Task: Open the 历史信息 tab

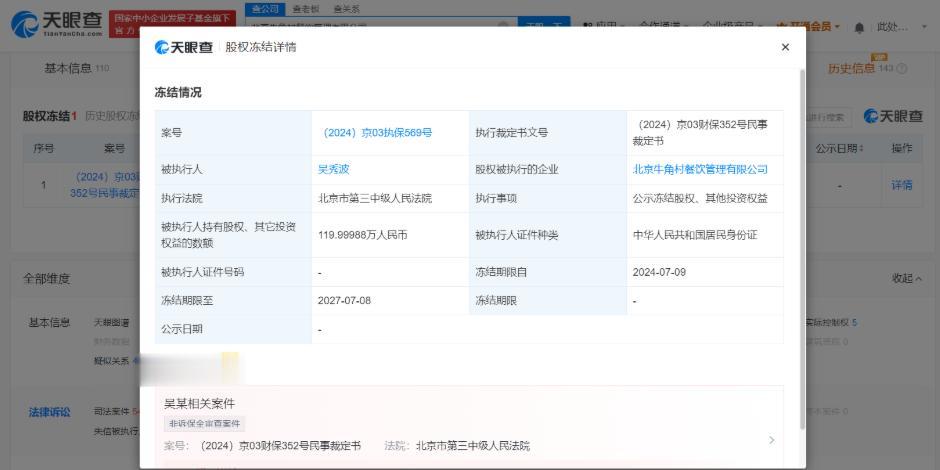Action: pos(851,68)
